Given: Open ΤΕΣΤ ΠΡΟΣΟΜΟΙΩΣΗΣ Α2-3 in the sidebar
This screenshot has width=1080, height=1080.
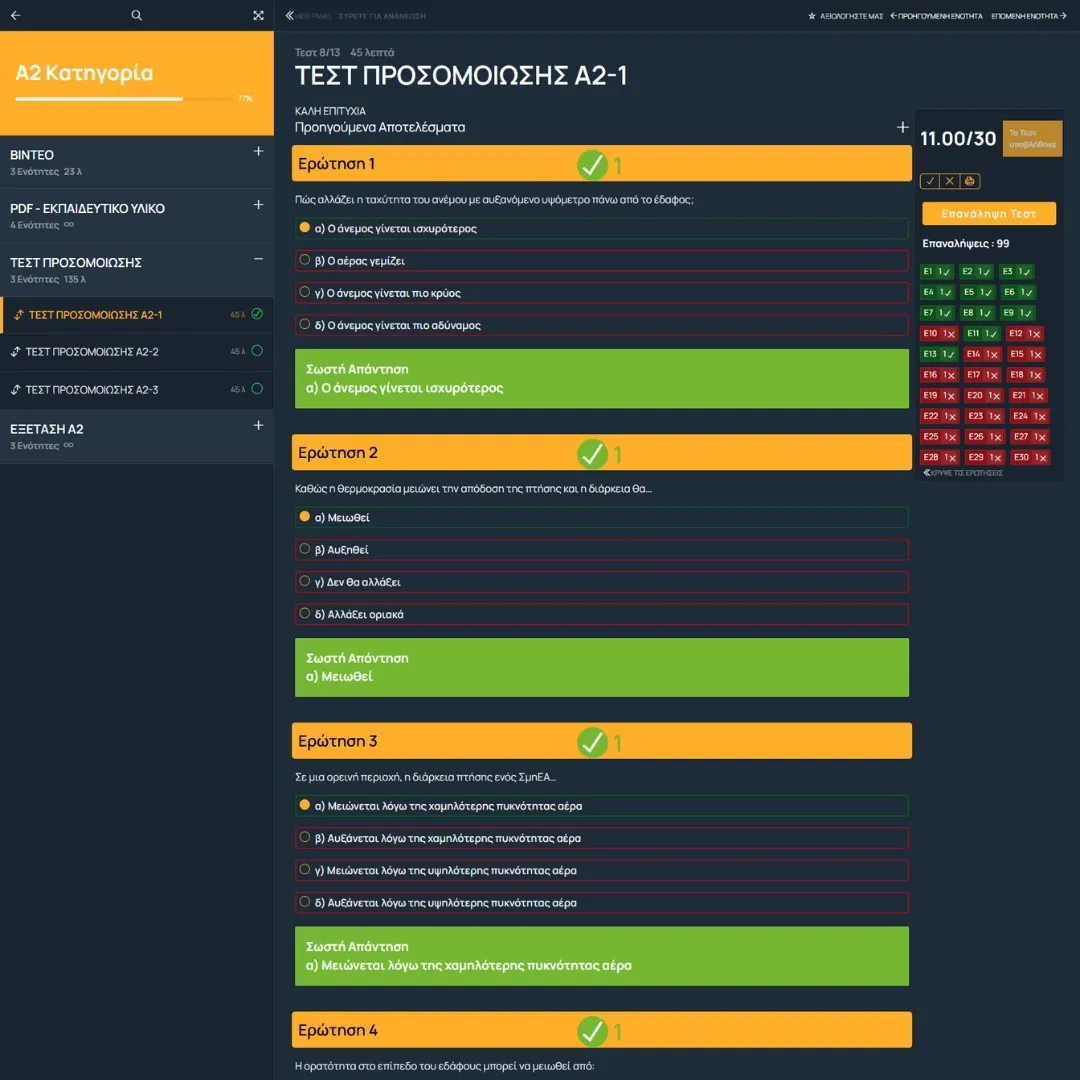Looking at the screenshot, I should pyautogui.click(x=137, y=389).
